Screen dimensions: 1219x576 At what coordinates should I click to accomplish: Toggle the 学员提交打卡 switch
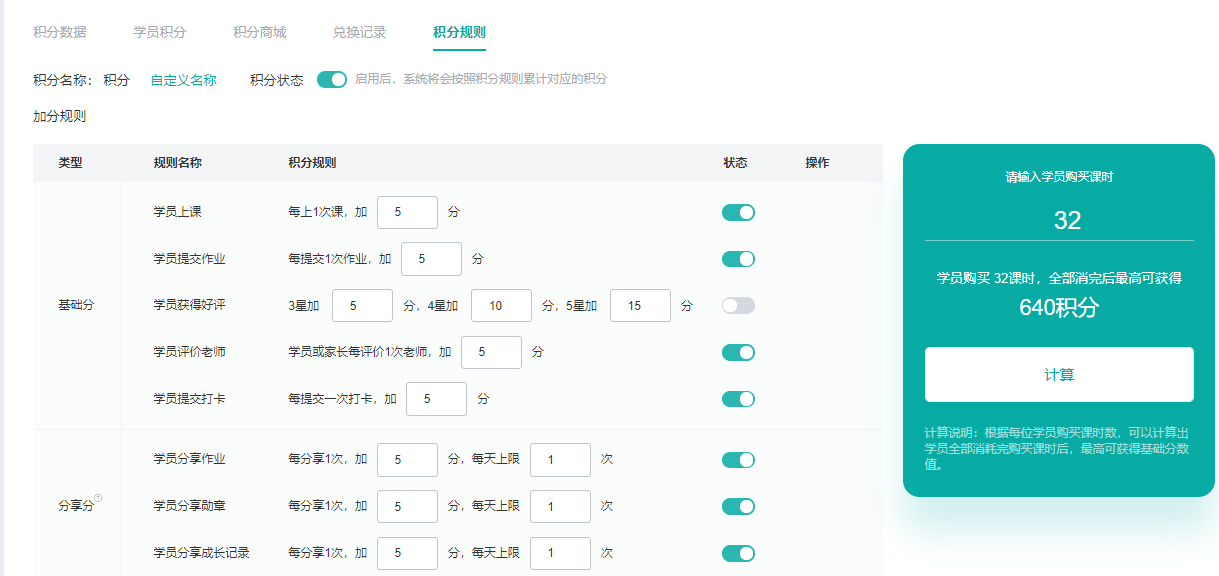coord(738,398)
